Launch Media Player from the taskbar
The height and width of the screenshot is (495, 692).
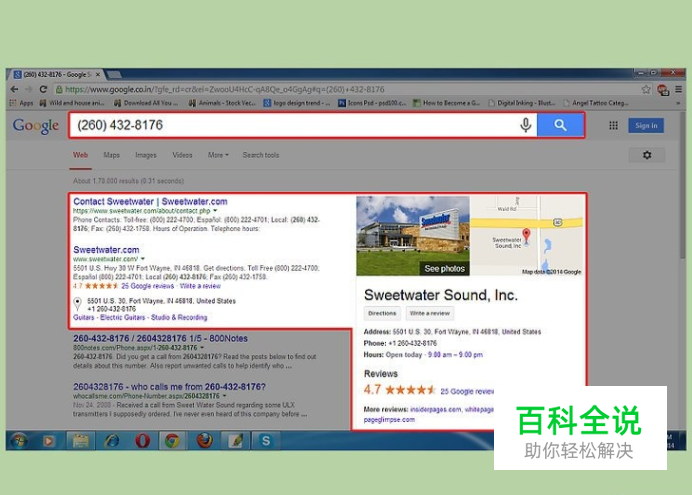click(49, 440)
